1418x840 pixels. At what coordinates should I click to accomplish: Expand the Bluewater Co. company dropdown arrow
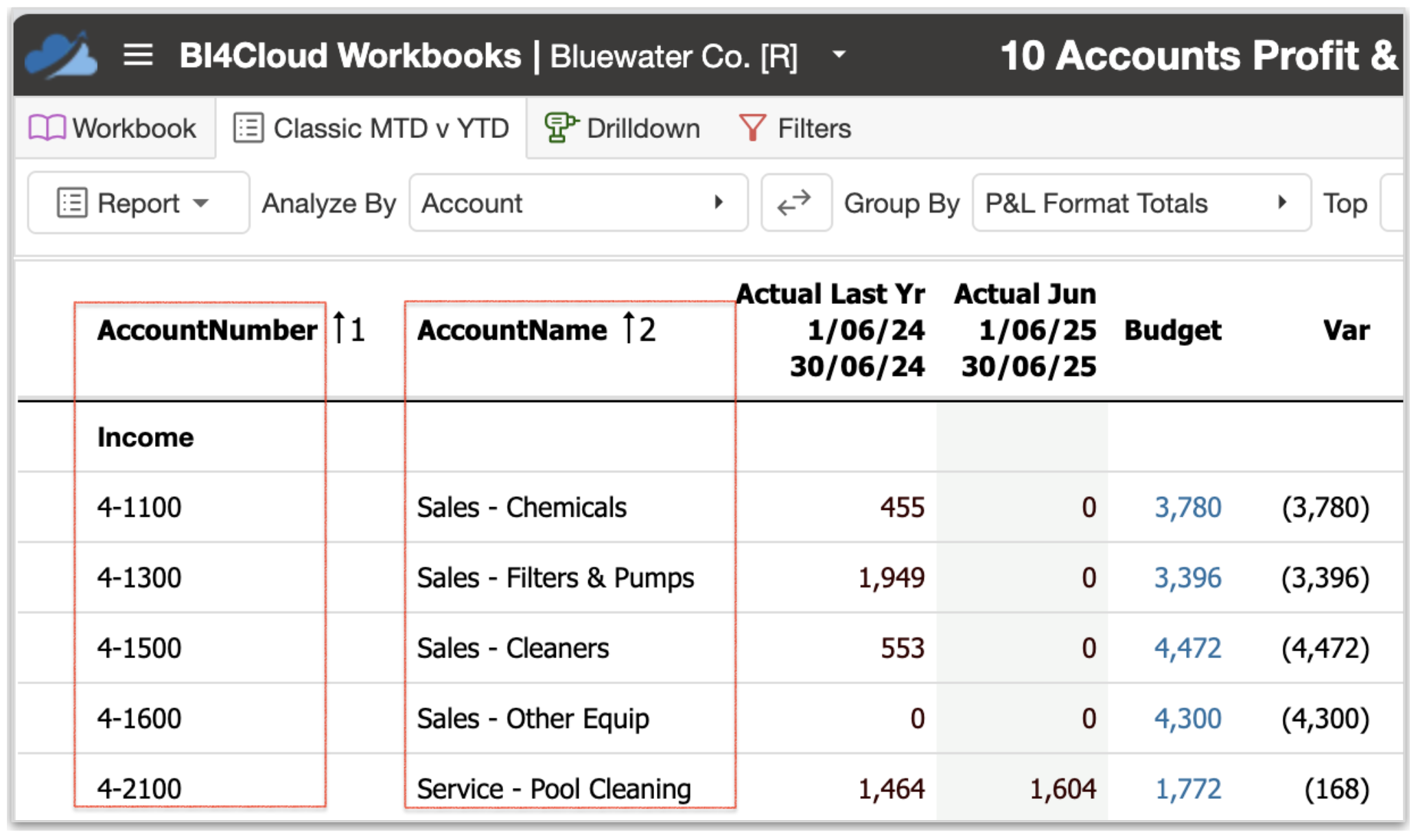click(839, 54)
